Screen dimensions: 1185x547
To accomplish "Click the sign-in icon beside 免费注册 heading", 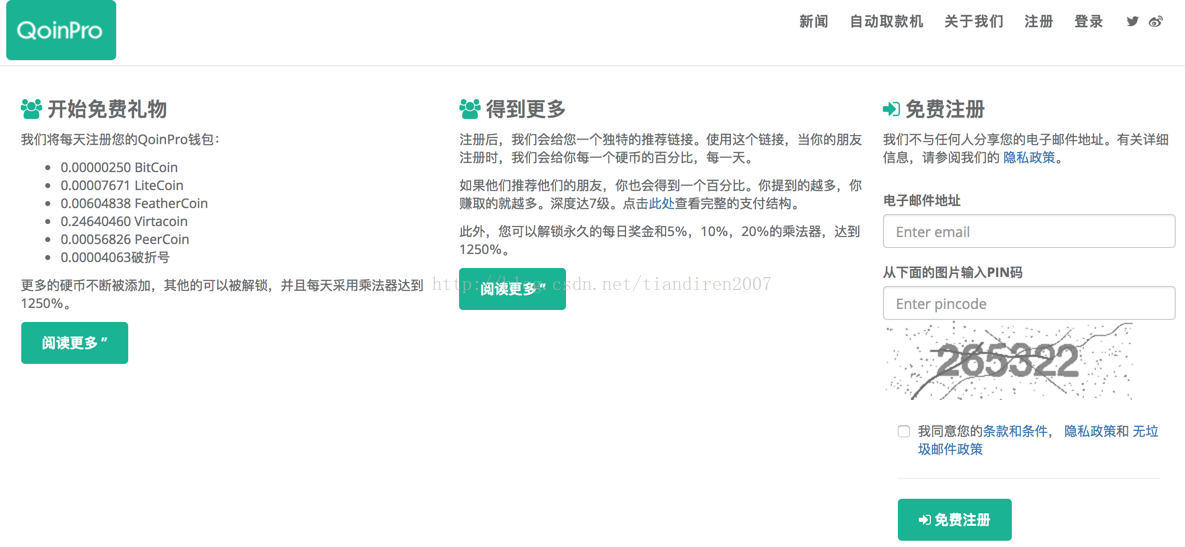I will [891, 110].
